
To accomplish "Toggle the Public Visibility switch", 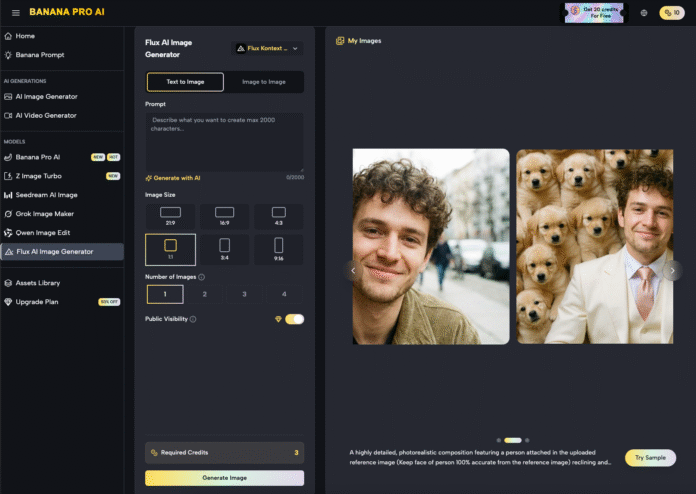I will [x=294, y=319].
